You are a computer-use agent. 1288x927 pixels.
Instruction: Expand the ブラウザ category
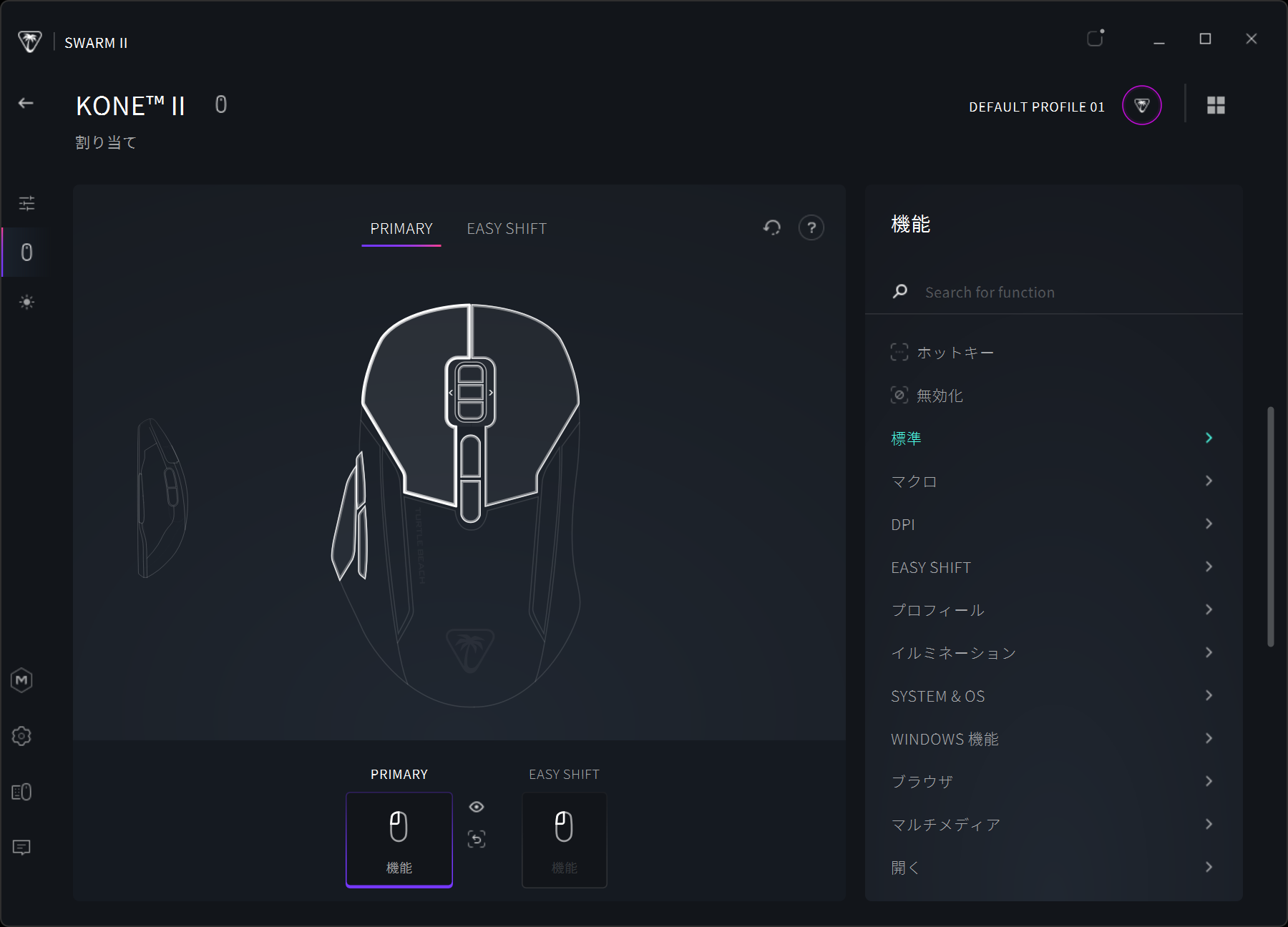click(x=1053, y=782)
